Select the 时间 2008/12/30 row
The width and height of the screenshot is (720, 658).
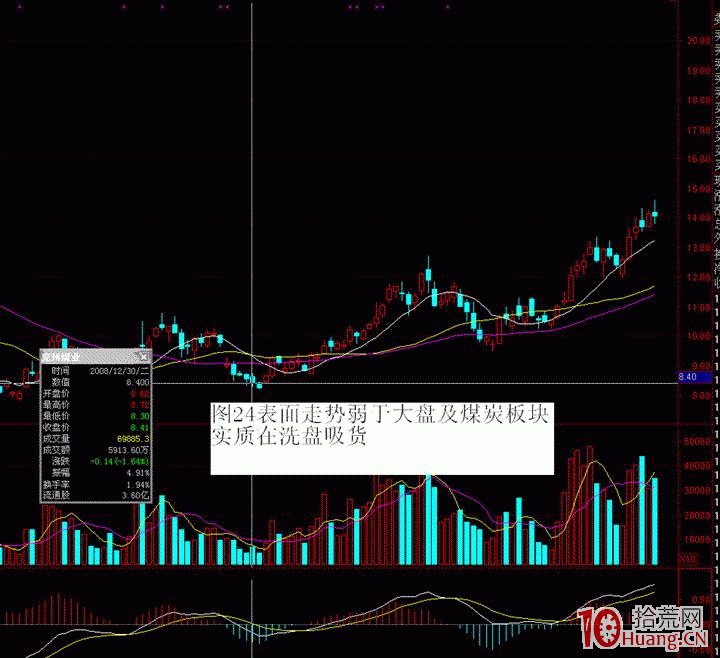point(95,369)
